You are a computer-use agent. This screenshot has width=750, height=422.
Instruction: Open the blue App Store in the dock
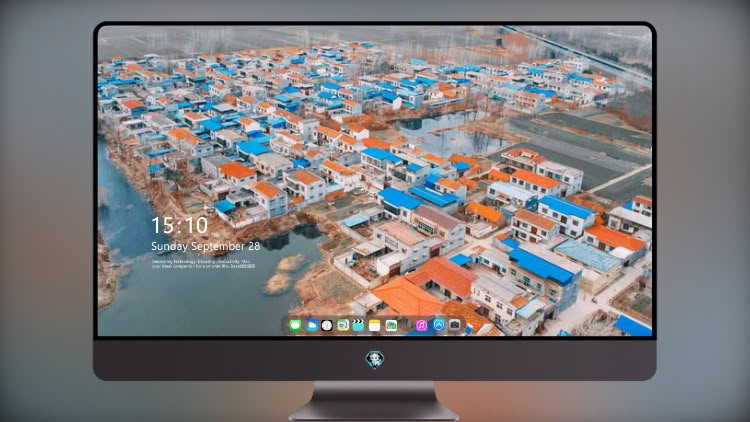point(439,325)
